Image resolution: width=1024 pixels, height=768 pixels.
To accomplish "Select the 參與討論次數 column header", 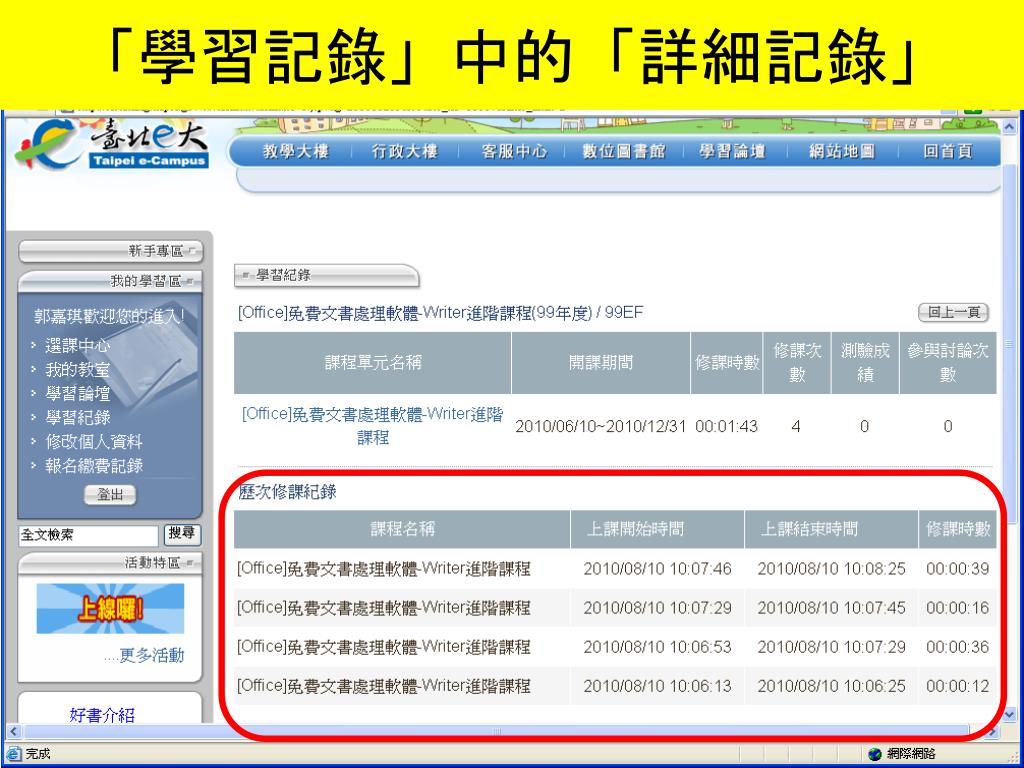I will (948, 362).
